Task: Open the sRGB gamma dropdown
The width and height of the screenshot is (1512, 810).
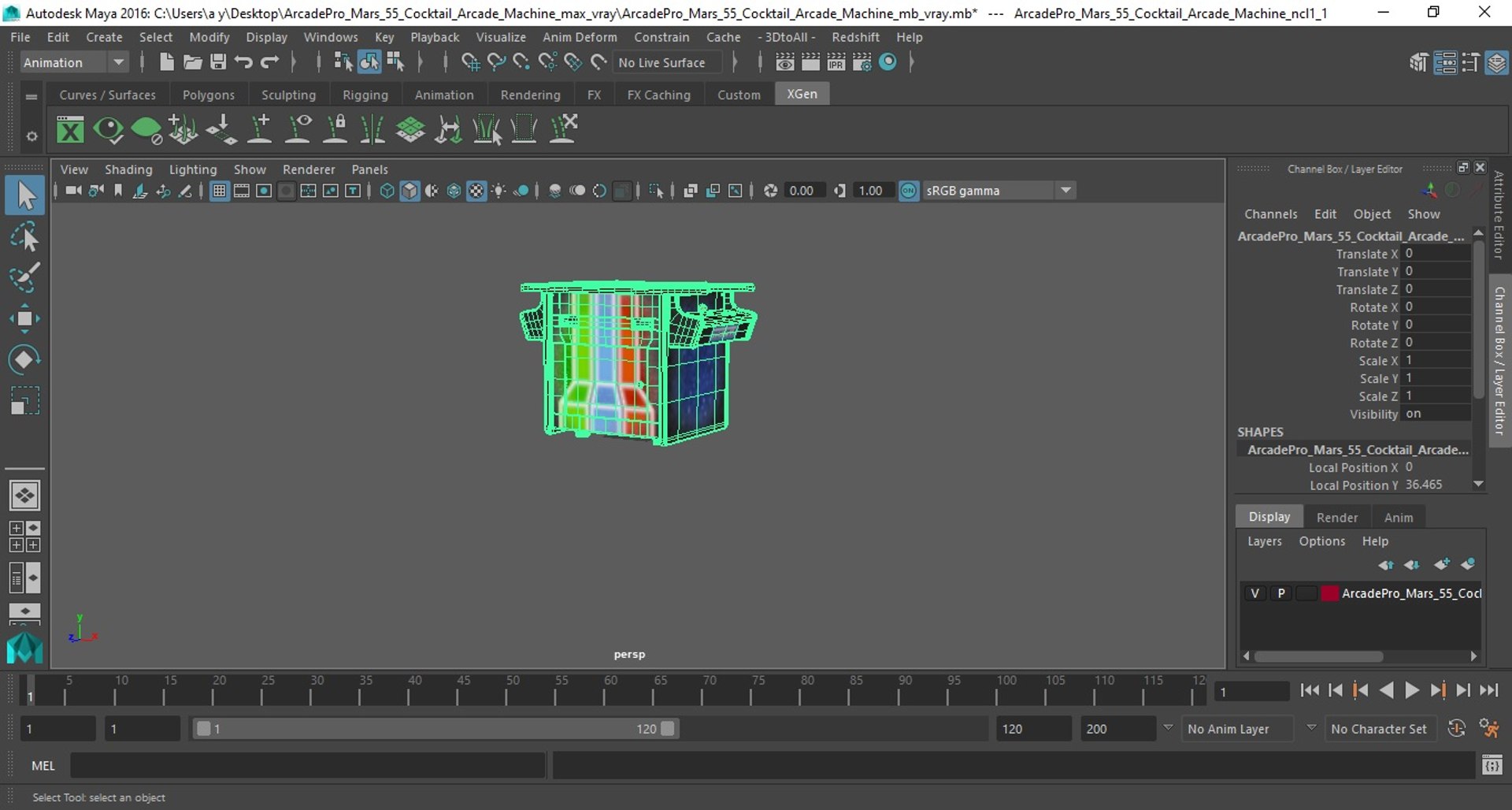Action: pos(998,191)
